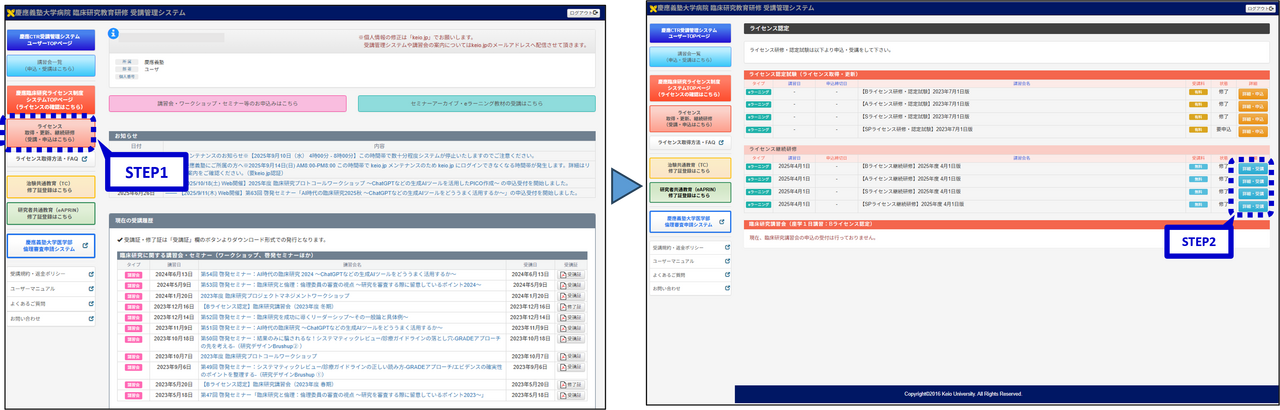The image size is (1280, 410).
Task: Open 研究者共通教育（eAPRIN）修了証登録 in left window
Action: point(49,214)
